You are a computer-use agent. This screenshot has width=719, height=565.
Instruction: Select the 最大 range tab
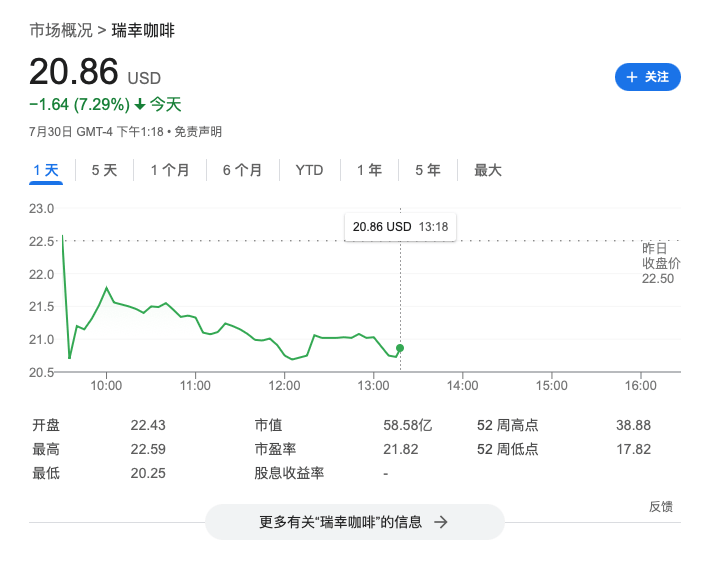pyautogui.click(x=488, y=170)
